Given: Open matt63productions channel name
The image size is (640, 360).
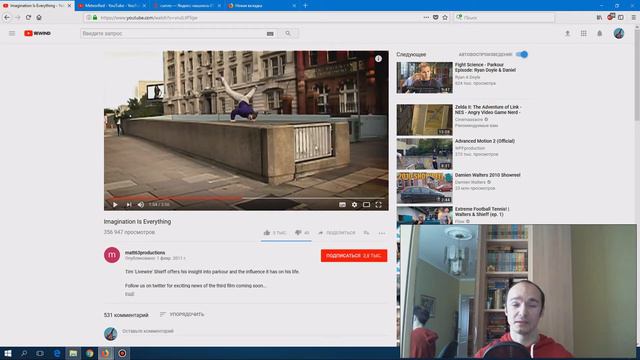Looking at the screenshot, I should (145, 253).
